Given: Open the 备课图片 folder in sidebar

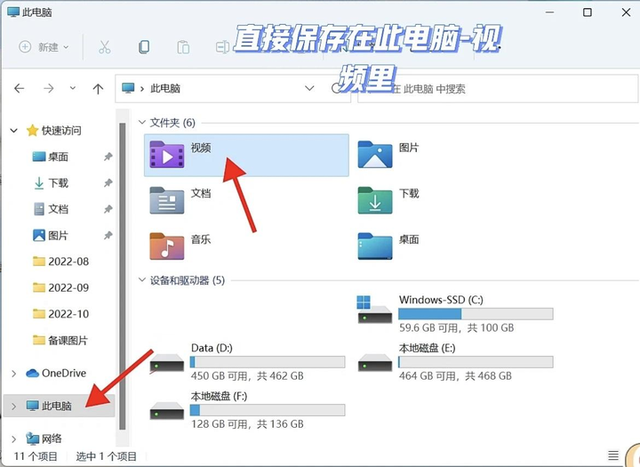Looking at the screenshot, I should pyautogui.click(x=60, y=340).
